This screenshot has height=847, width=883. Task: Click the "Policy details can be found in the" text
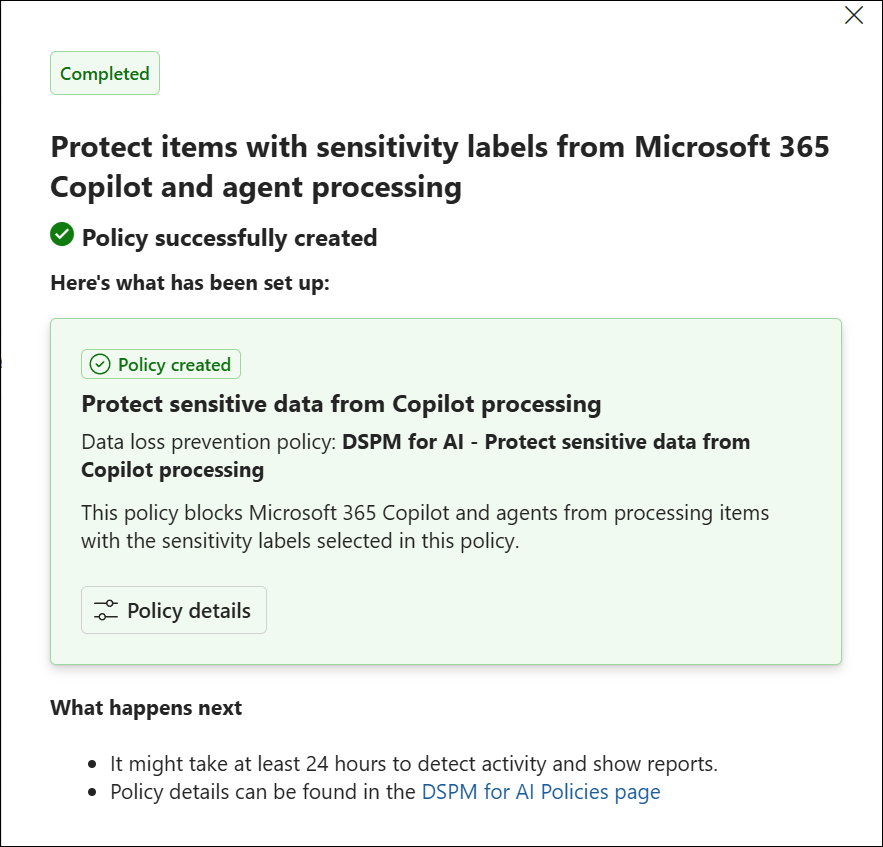tap(263, 792)
